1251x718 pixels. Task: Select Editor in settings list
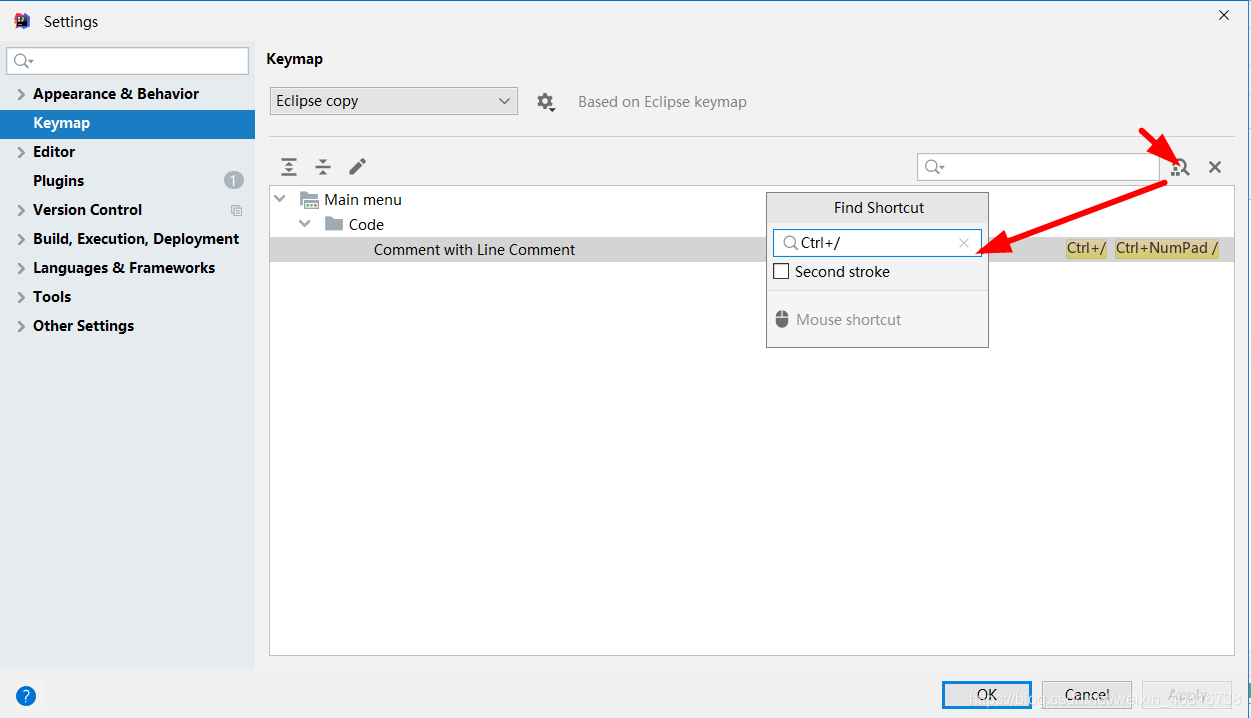[54, 152]
